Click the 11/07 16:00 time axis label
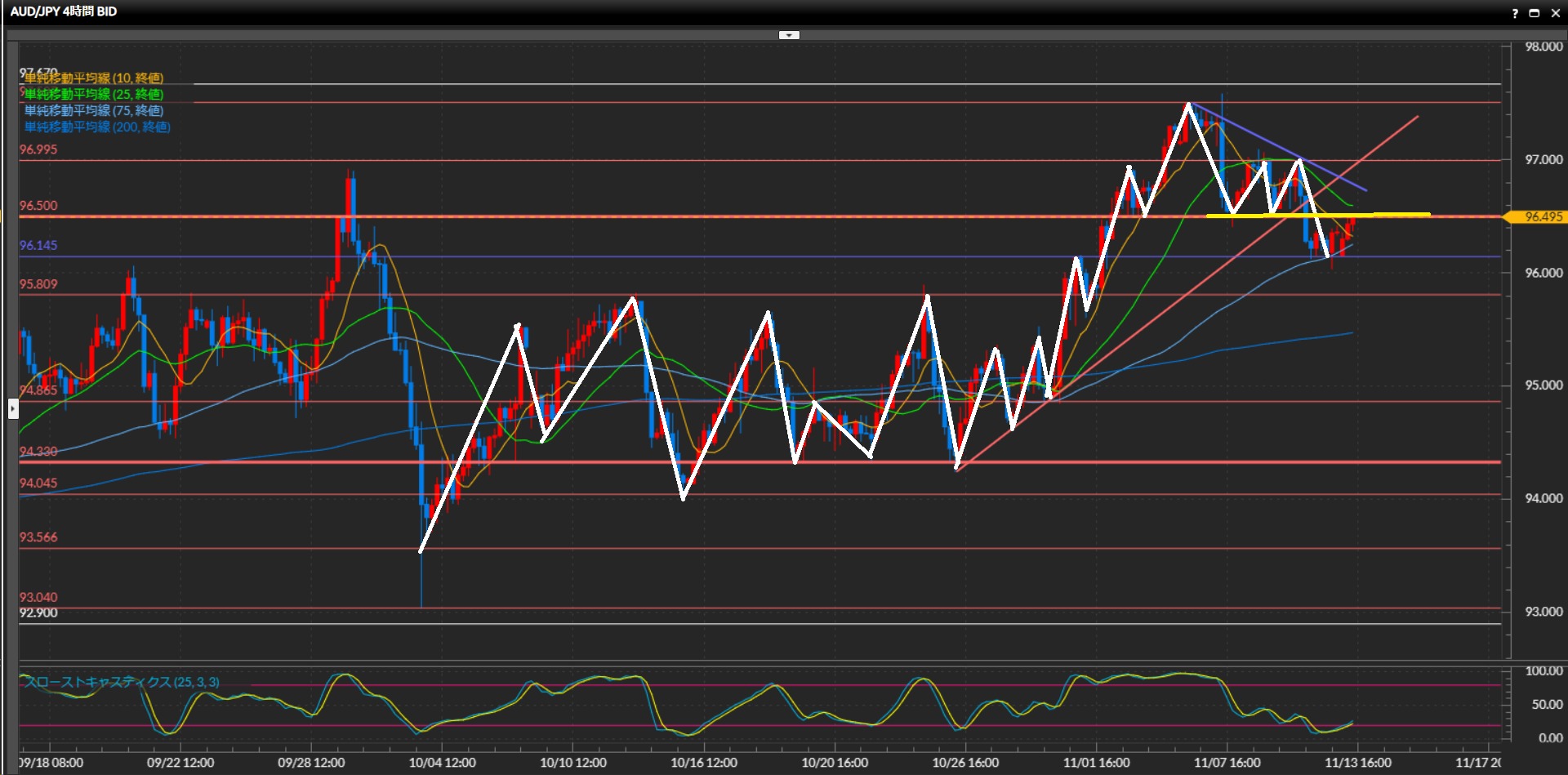Image resolution: width=1568 pixels, height=775 pixels. pos(1227,763)
